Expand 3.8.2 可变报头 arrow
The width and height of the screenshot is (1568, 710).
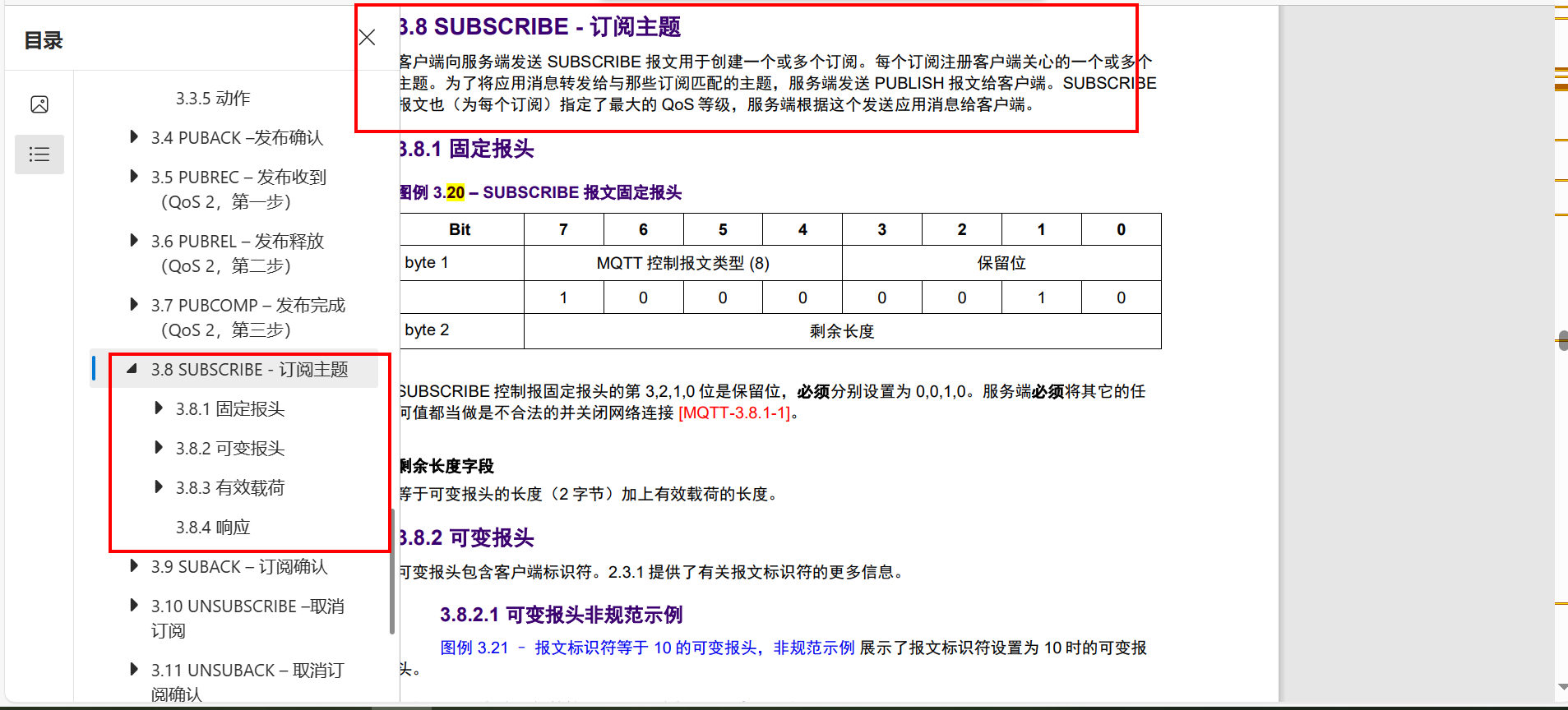(x=159, y=448)
